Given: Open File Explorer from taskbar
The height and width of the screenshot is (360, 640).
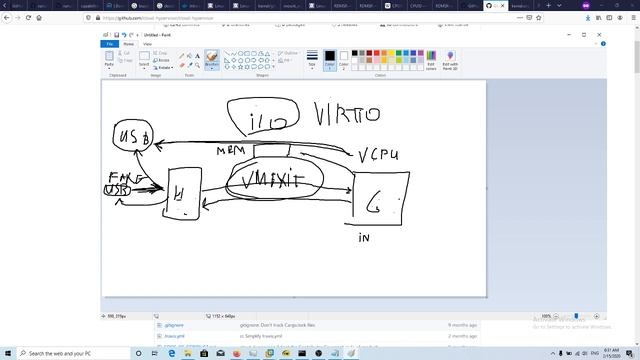Looking at the screenshot, I should click(188, 353).
